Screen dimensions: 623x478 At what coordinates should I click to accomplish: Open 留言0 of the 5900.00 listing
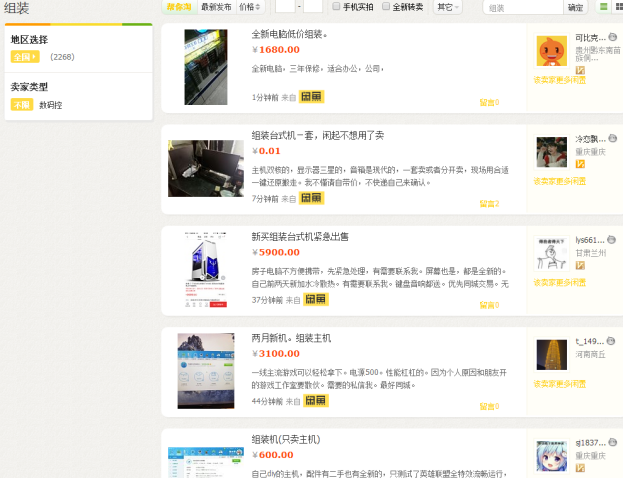point(489,305)
